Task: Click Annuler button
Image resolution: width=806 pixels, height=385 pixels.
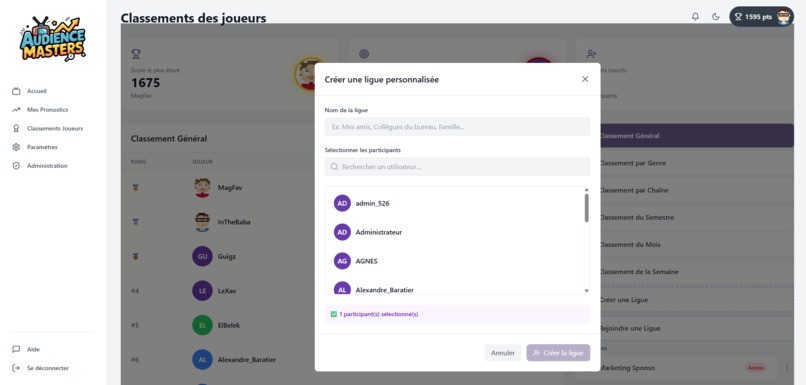Action: (503, 353)
